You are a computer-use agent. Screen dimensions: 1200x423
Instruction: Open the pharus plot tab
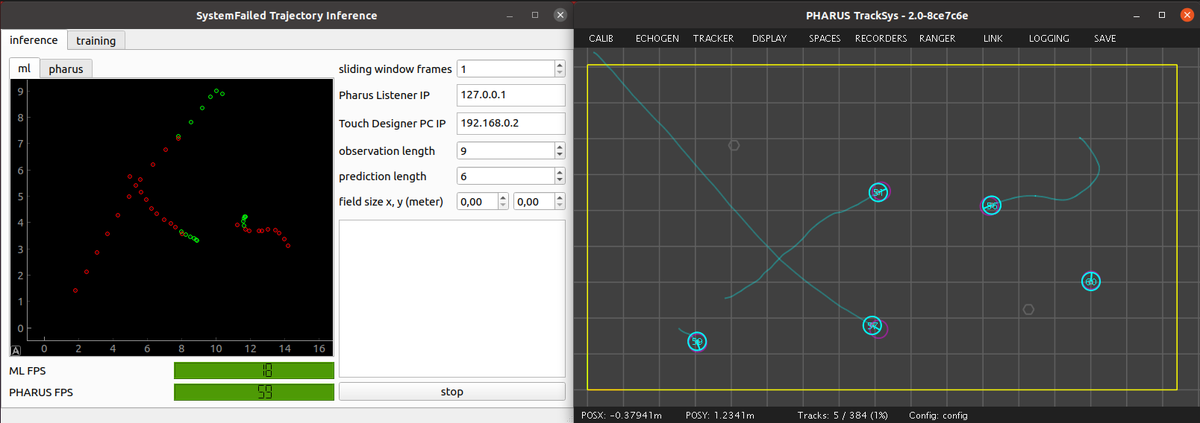pyautogui.click(x=66, y=69)
